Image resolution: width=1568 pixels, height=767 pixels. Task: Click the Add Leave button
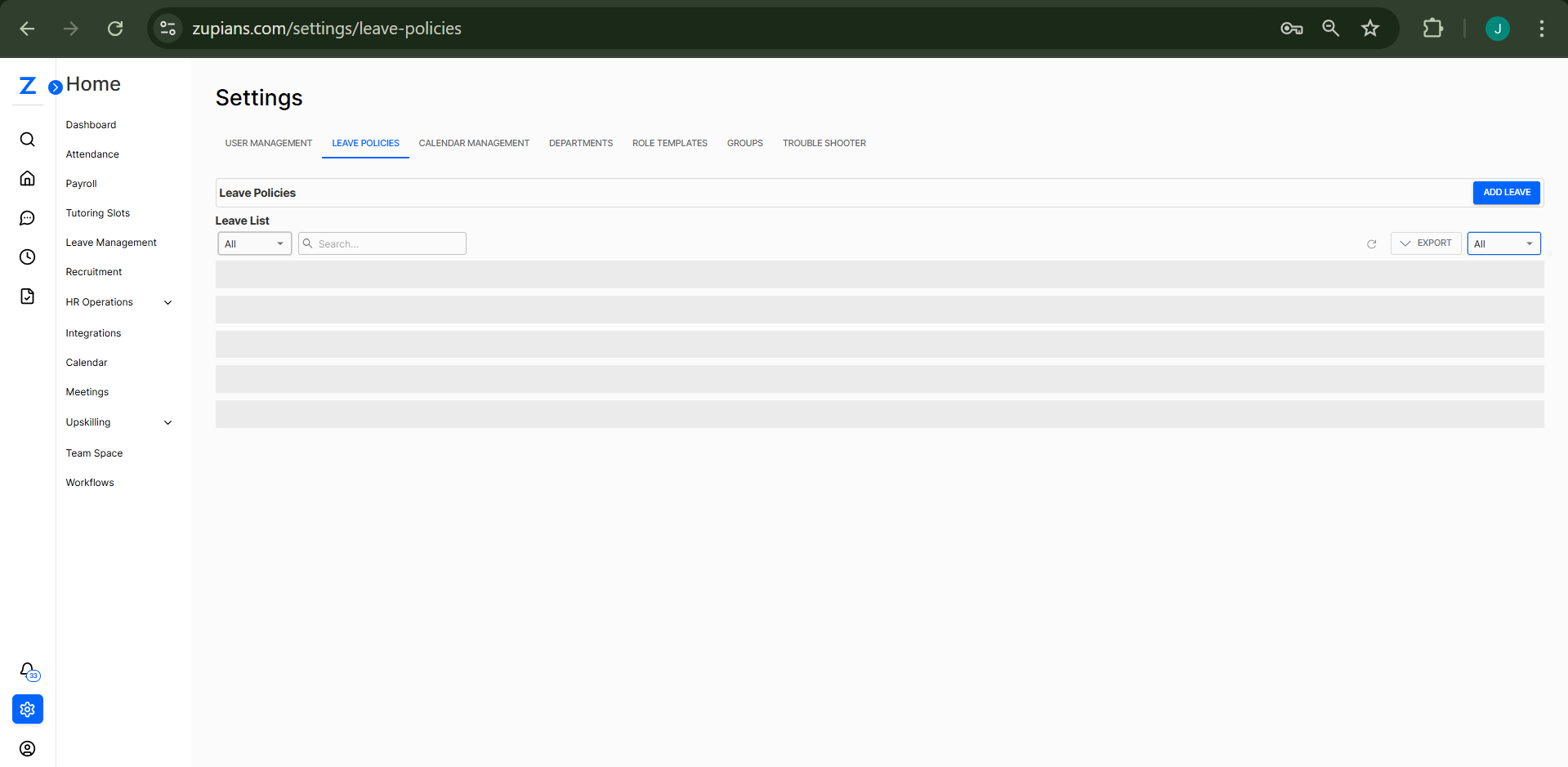click(x=1506, y=192)
